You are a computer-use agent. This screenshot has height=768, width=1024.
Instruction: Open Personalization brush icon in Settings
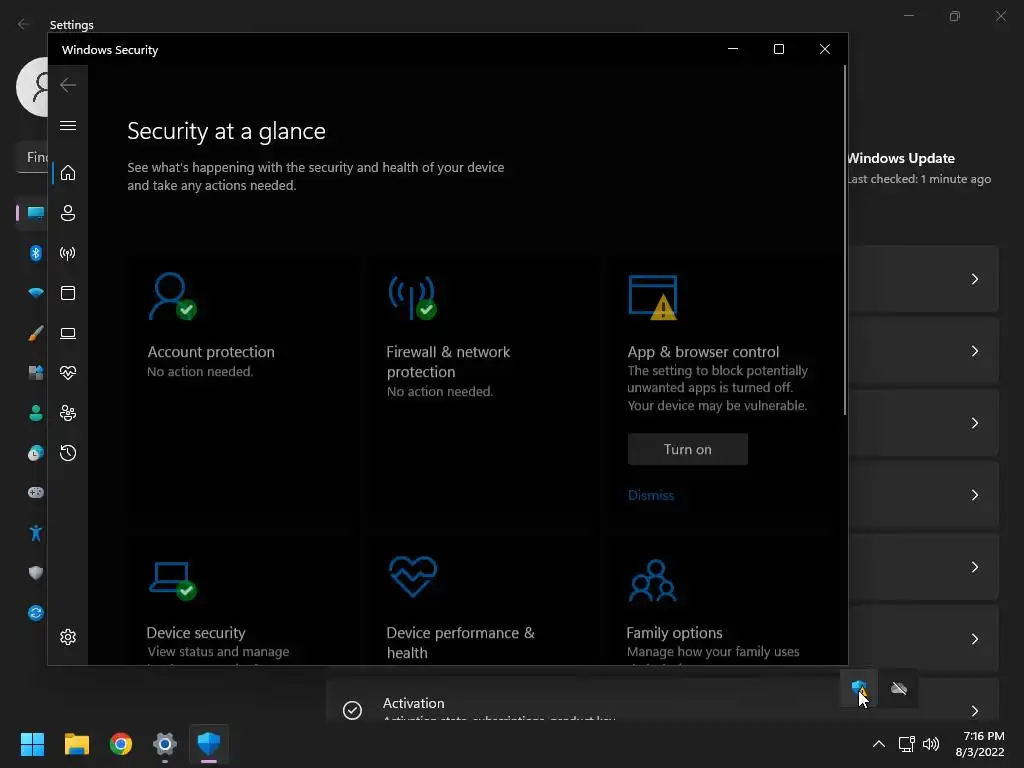[x=36, y=333]
